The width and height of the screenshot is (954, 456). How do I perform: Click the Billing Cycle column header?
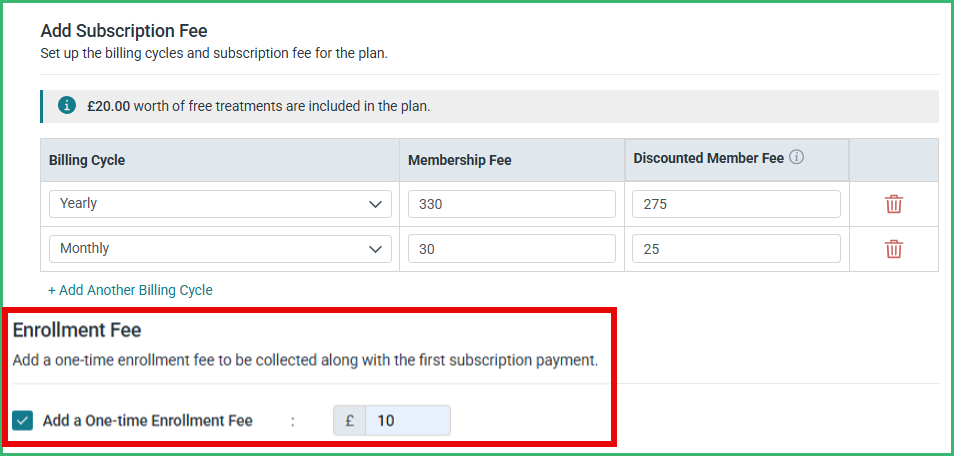87,161
